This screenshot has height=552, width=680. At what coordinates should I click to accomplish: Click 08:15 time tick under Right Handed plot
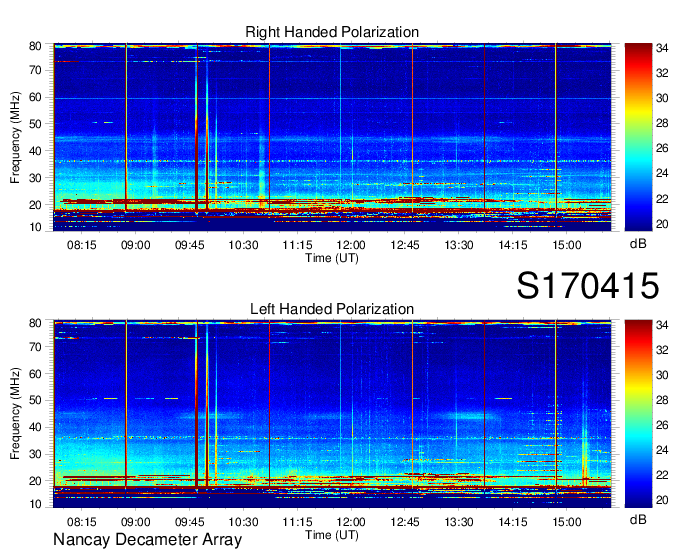(x=82, y=245)
